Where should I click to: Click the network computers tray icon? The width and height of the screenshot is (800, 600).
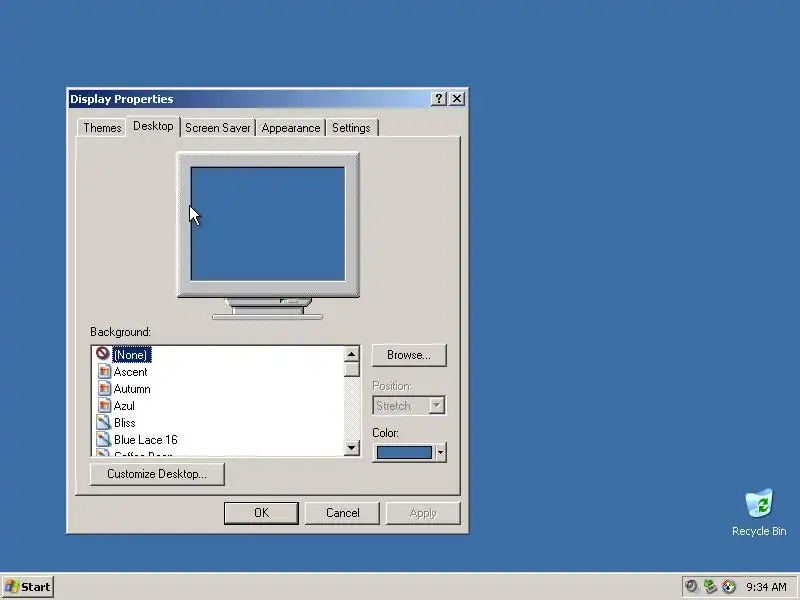coord(710,586)
